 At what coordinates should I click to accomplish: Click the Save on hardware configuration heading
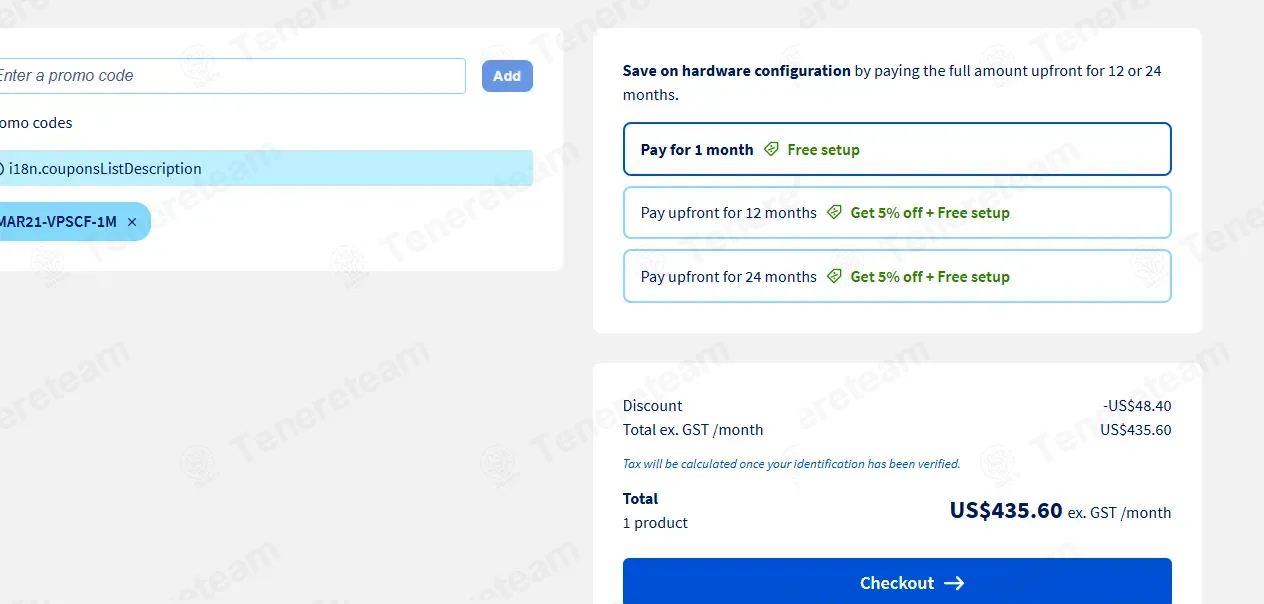[736, 71]
